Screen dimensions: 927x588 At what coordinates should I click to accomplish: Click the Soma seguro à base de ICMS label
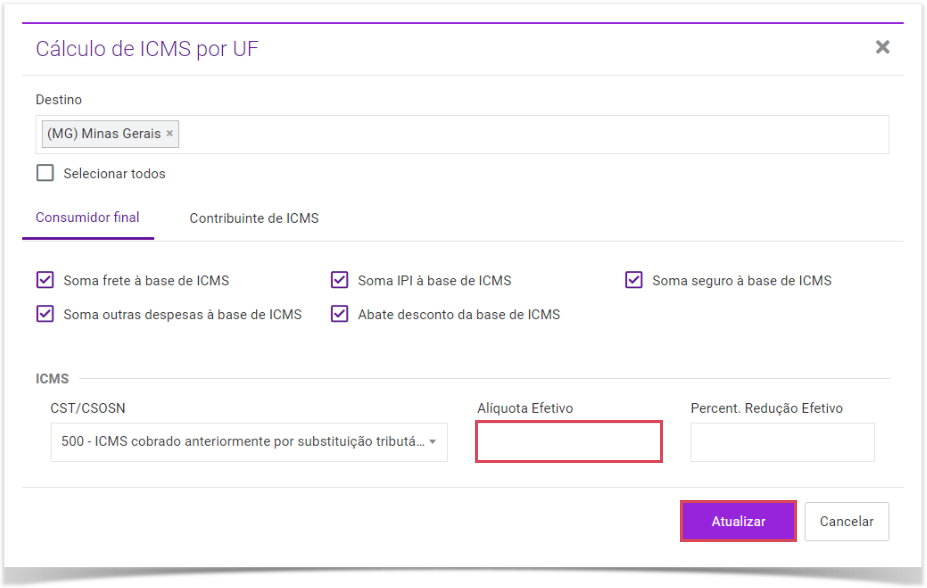(742, 281)
